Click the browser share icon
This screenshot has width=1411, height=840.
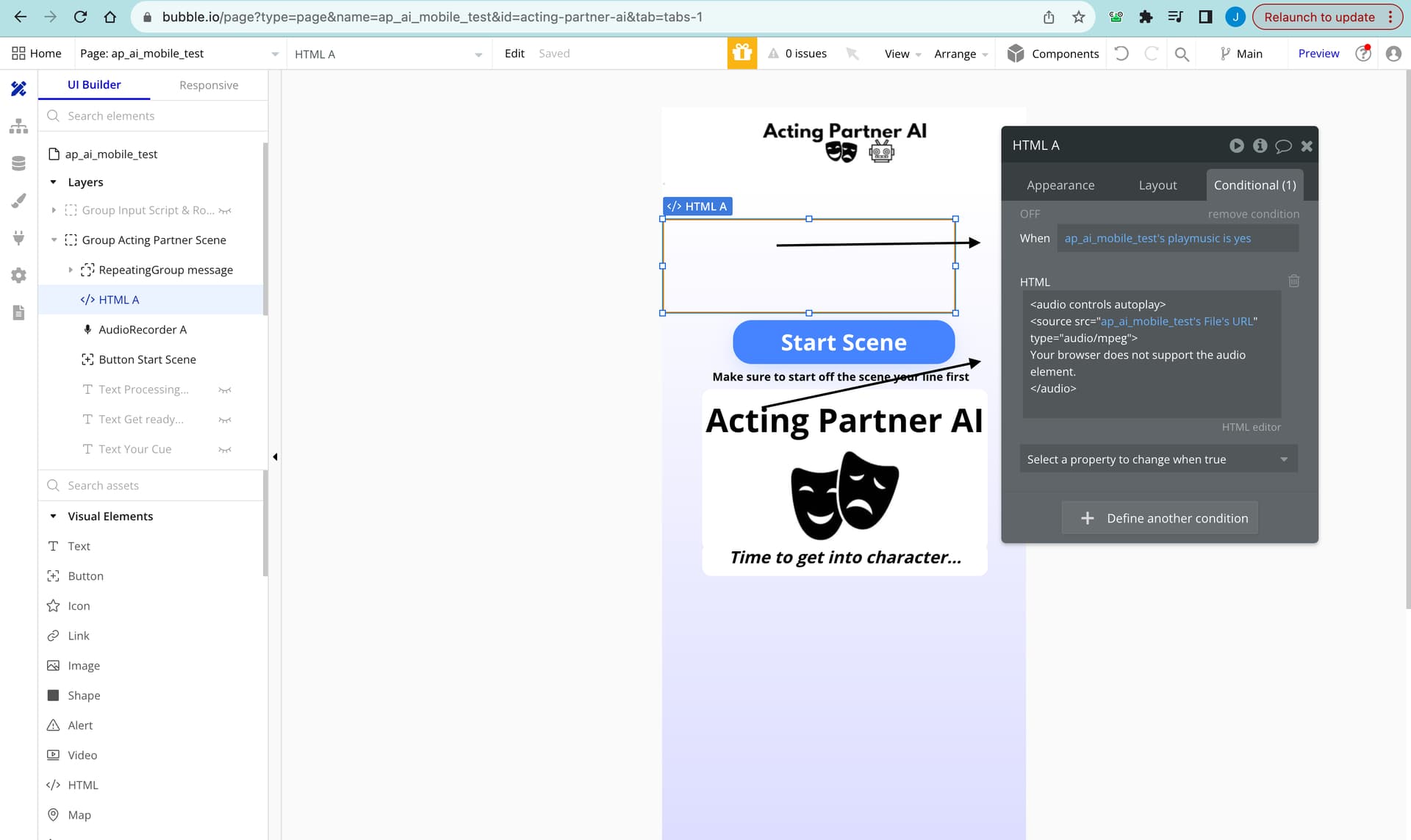(1049, 17)
